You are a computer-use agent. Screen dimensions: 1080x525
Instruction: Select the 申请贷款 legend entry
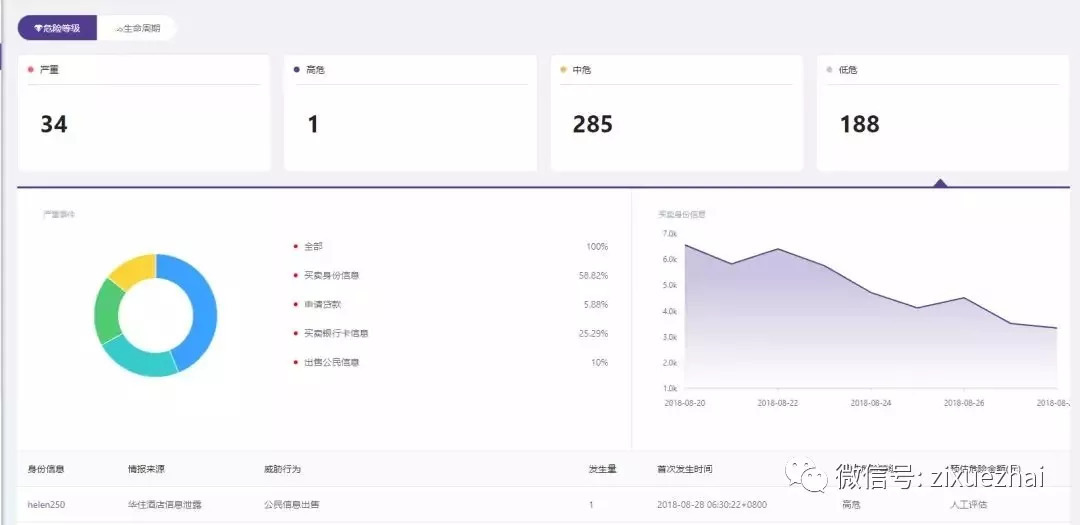point(322,304)
